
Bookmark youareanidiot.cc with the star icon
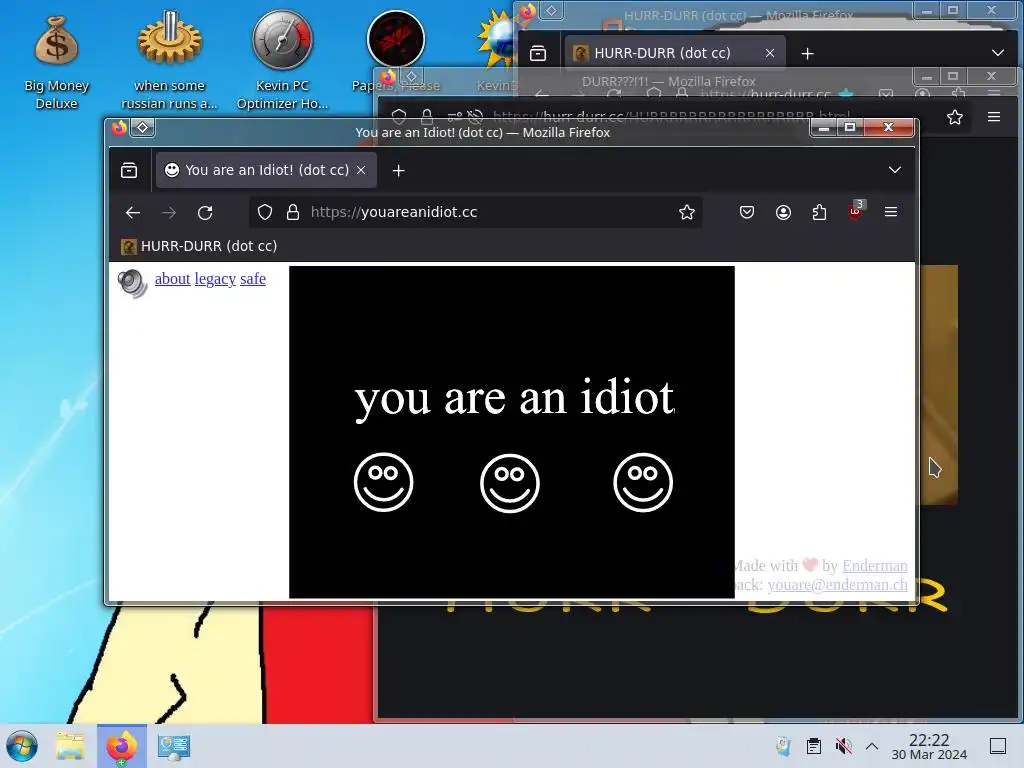click(686, 212)
